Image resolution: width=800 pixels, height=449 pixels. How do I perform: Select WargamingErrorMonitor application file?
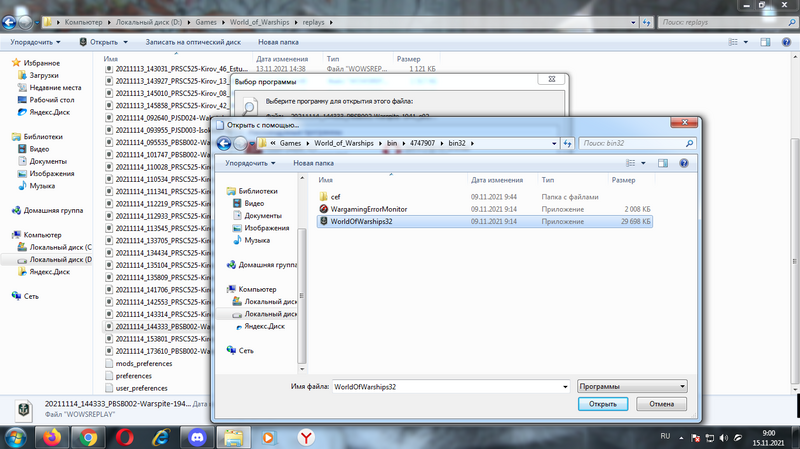(x=484, y=209)
